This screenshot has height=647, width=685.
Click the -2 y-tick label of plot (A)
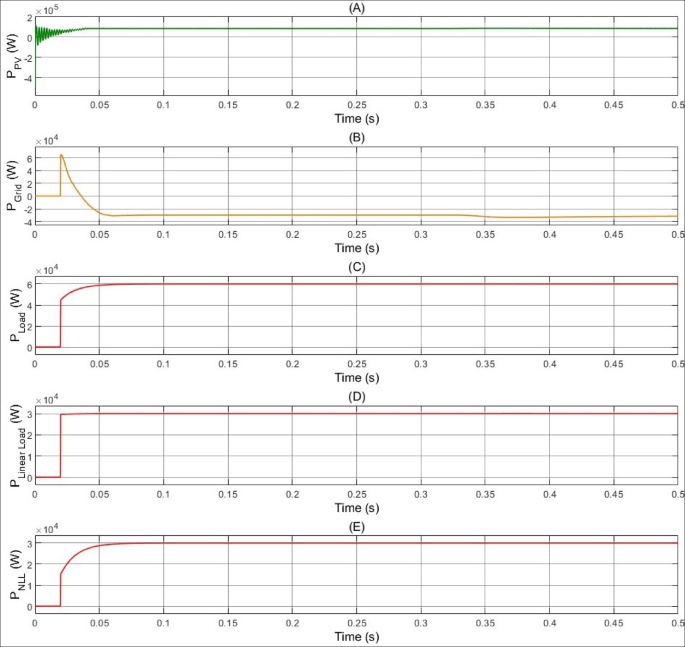[x=28, y=58]
